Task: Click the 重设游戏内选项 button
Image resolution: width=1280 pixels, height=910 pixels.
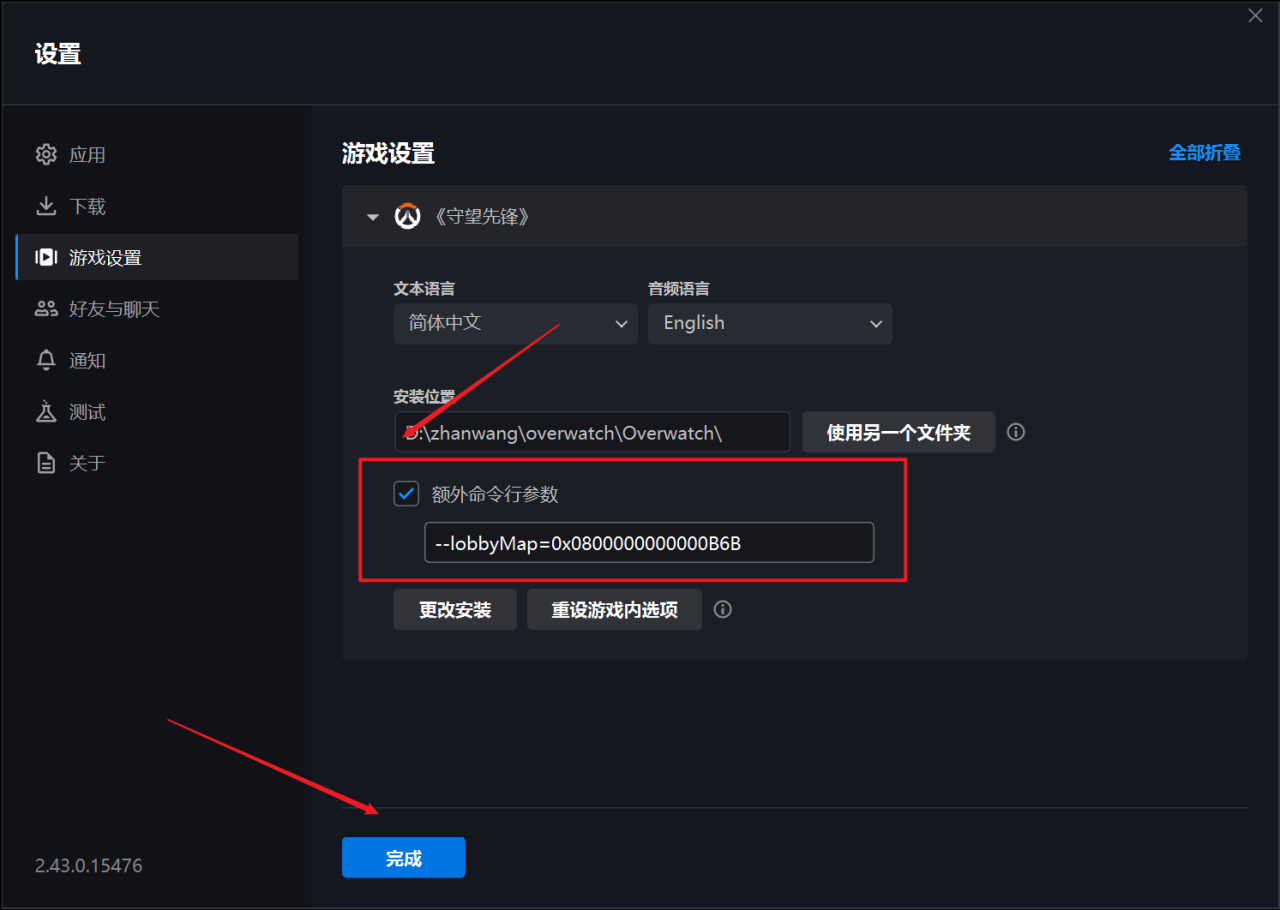Action: pos(615,609)
